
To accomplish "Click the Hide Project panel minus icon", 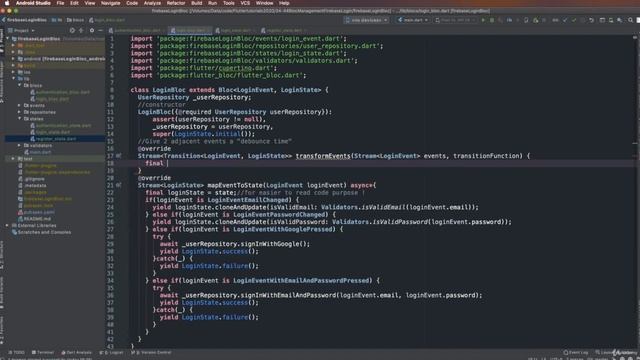I will click(x=100, y=30).
